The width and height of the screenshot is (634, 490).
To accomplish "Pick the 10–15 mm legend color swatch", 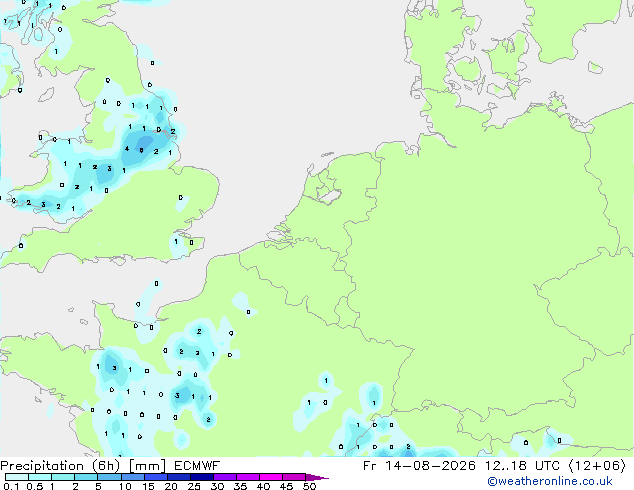I will tap(133, 477).
